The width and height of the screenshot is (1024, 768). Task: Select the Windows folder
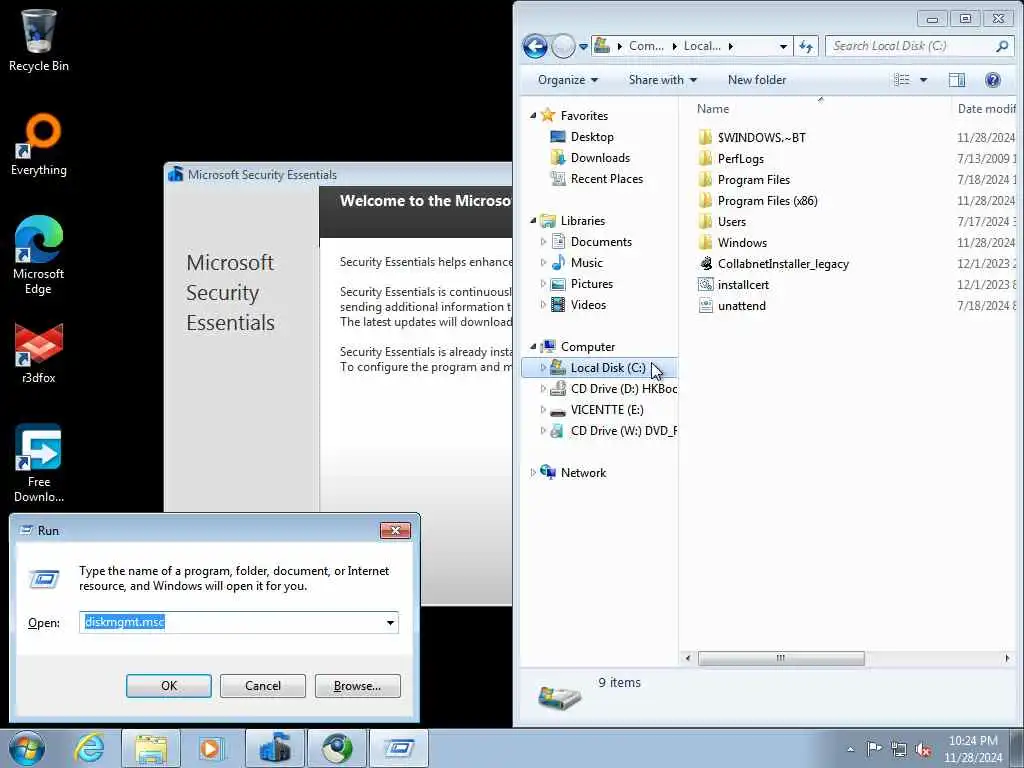click(742, 242)
